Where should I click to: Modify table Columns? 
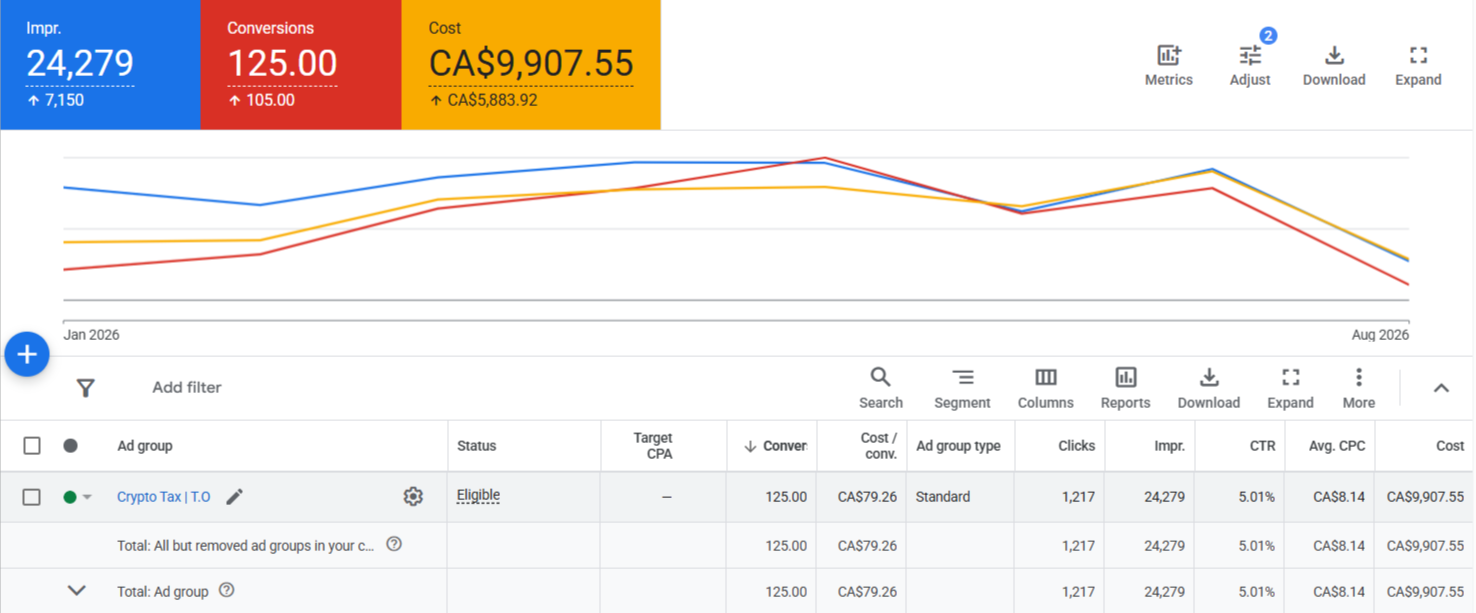click(1046, 388)
